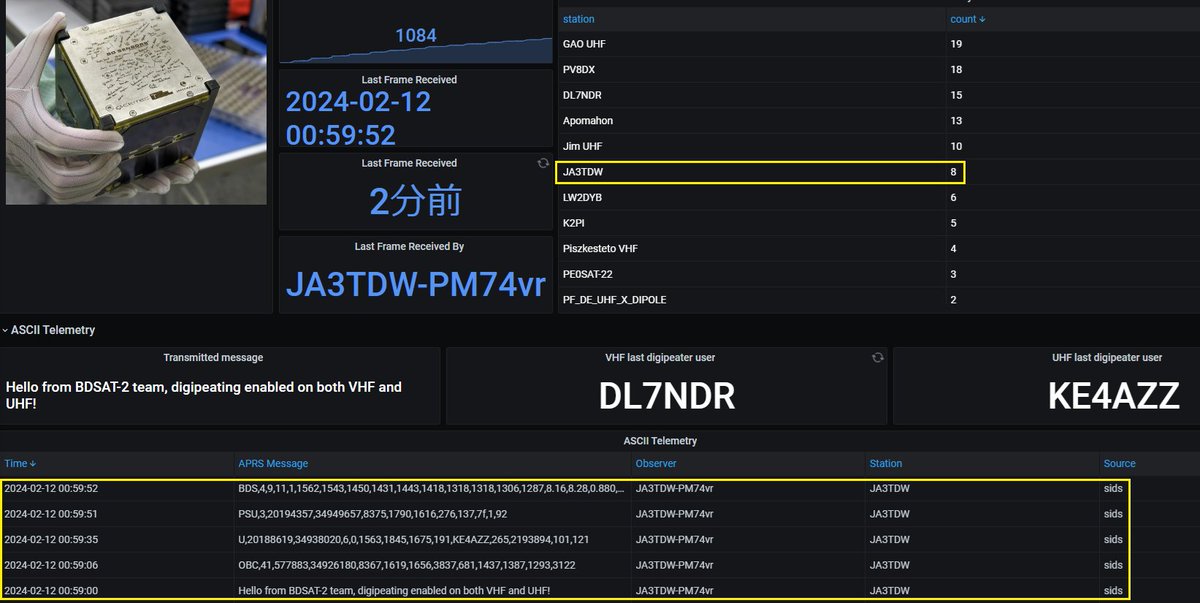Collapse the ASCII Telemetry dashboard row

50,330
